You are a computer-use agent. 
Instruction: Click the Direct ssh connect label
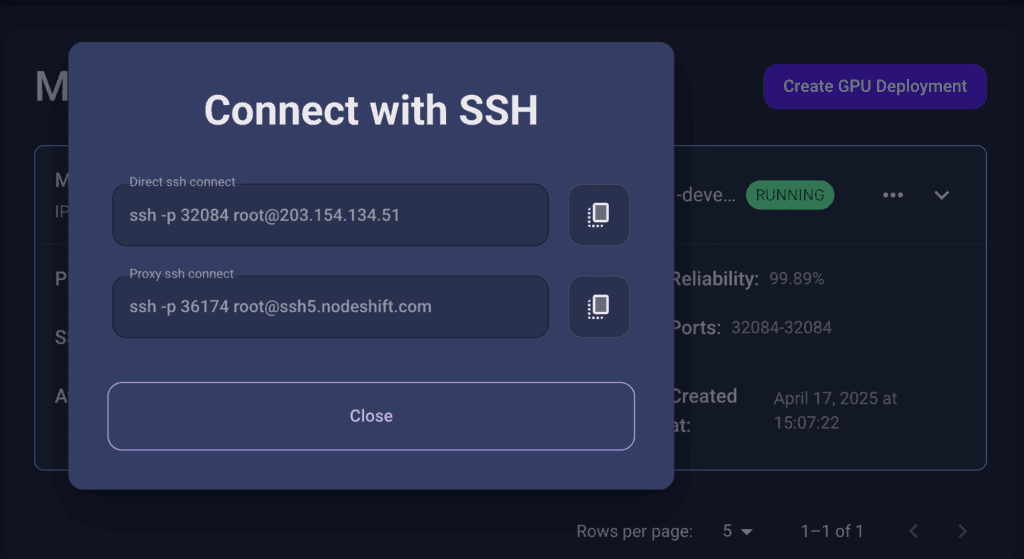[x=182, y=182]
